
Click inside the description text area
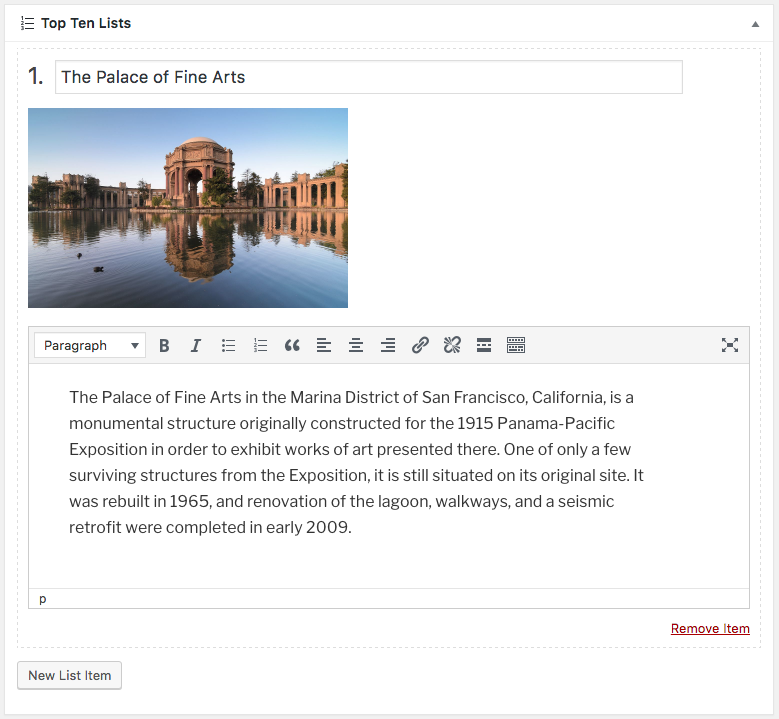coord(389,476)
